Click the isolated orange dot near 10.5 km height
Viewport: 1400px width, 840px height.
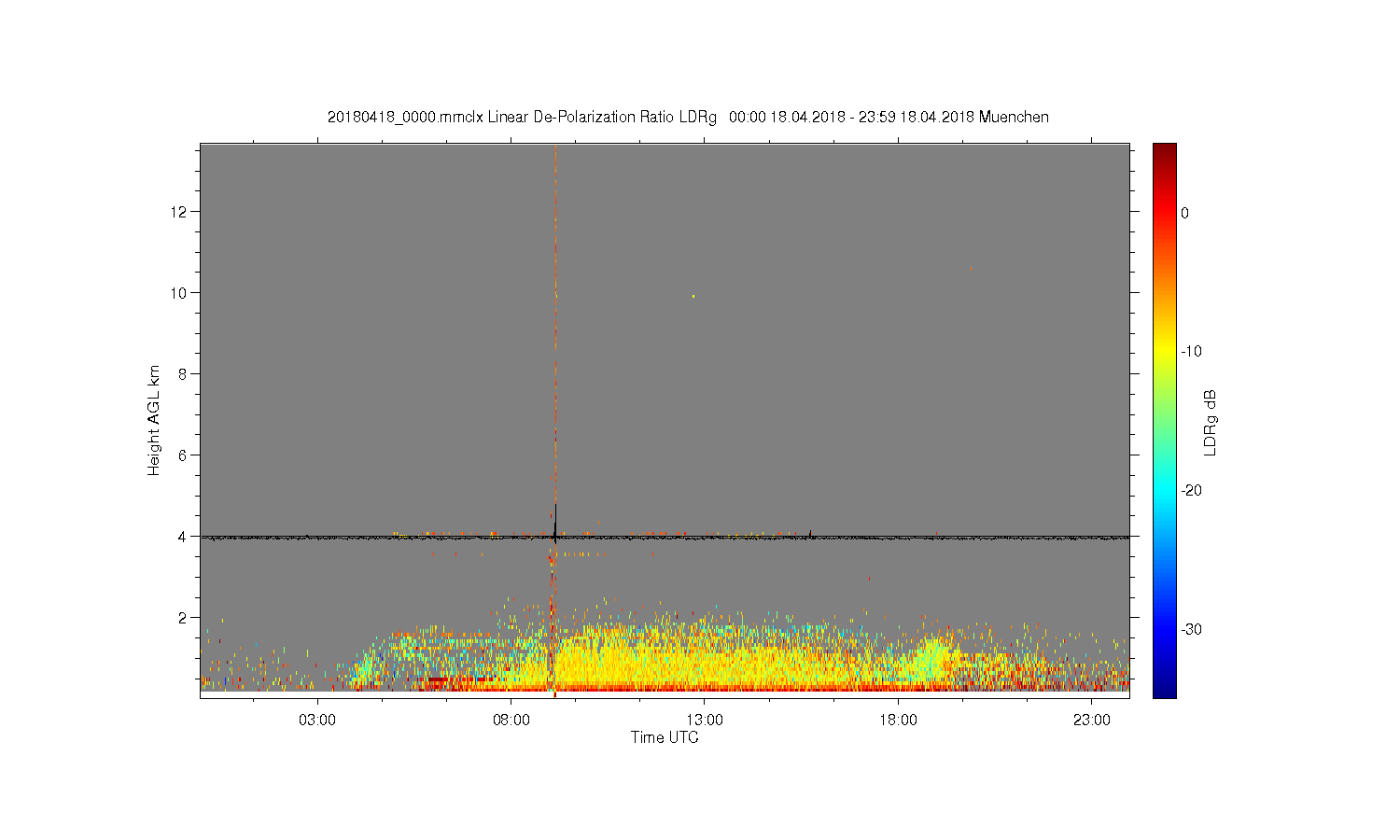(972, 269)
